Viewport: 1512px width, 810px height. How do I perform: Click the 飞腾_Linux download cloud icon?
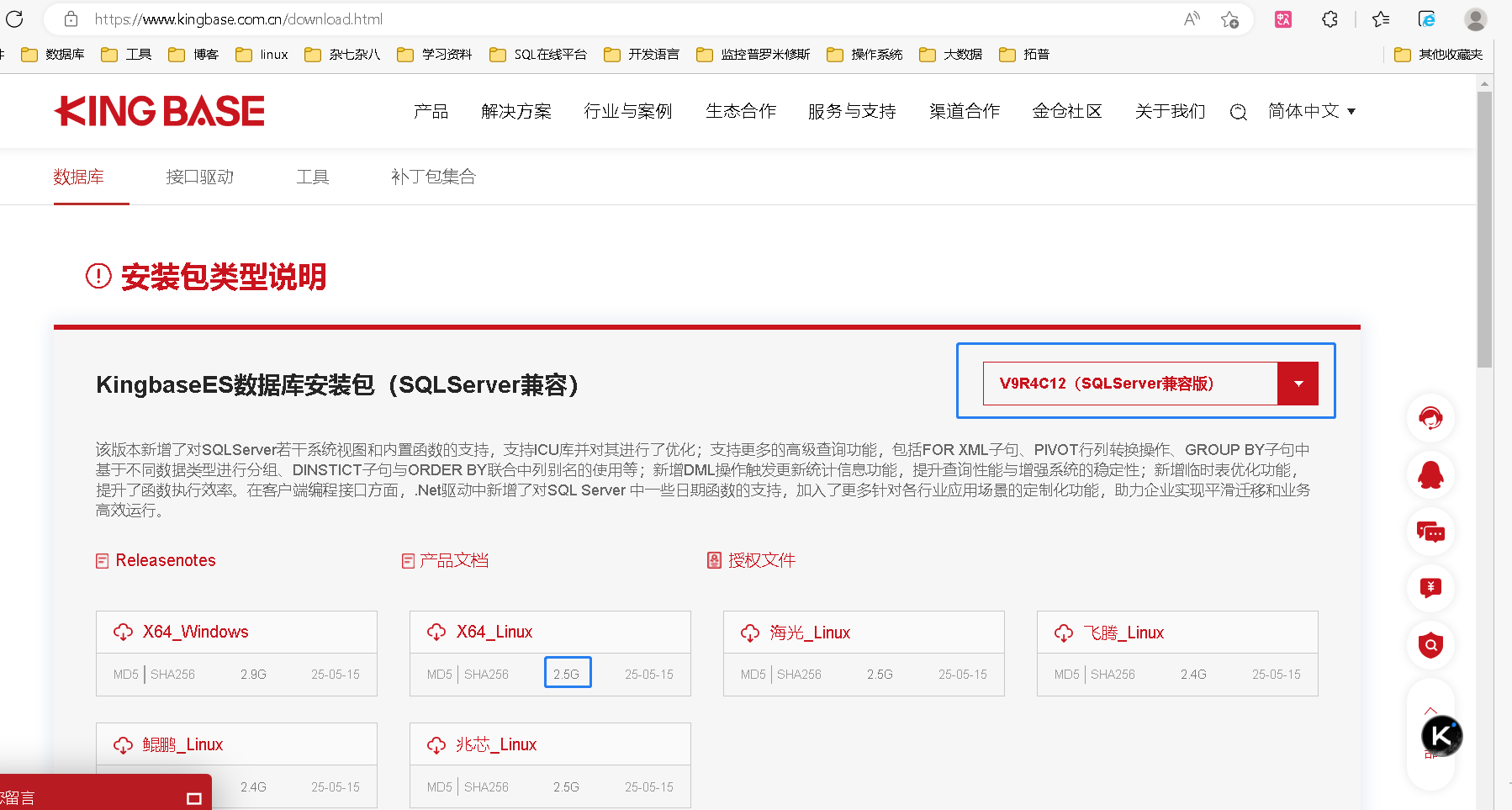point(1064,633)
